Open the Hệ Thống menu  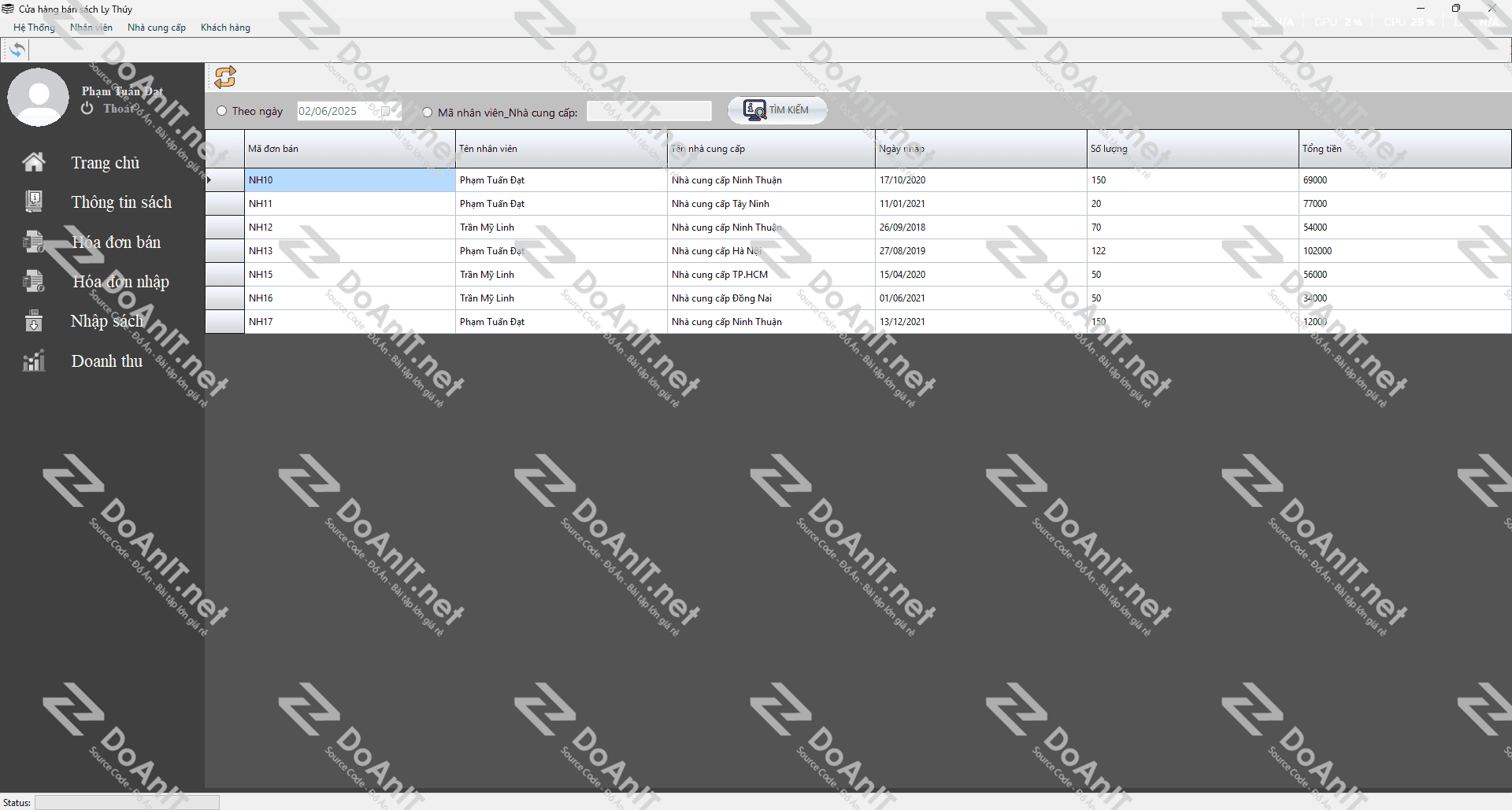(34, 28)
